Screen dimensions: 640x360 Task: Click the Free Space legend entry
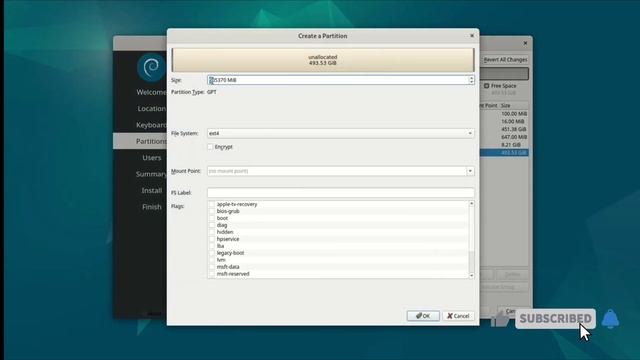500,86
